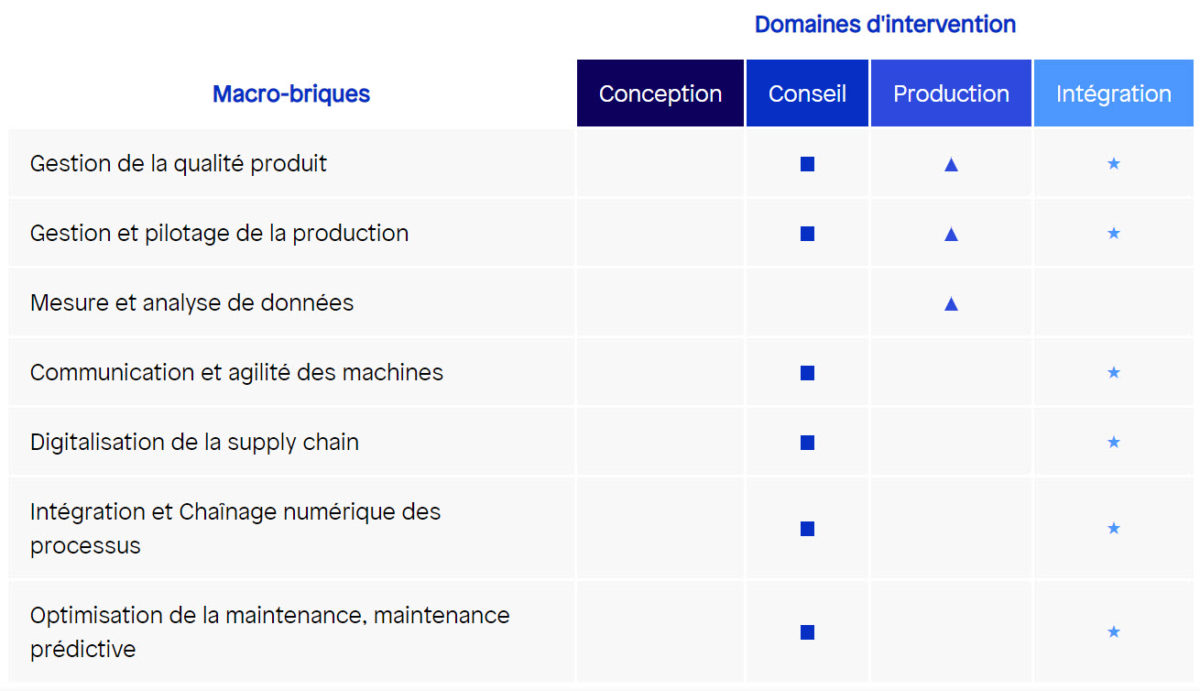The width and height of the screenshot is (1200, 691).
Task: Choose the Intégration column header
Action: [1113, 94]
